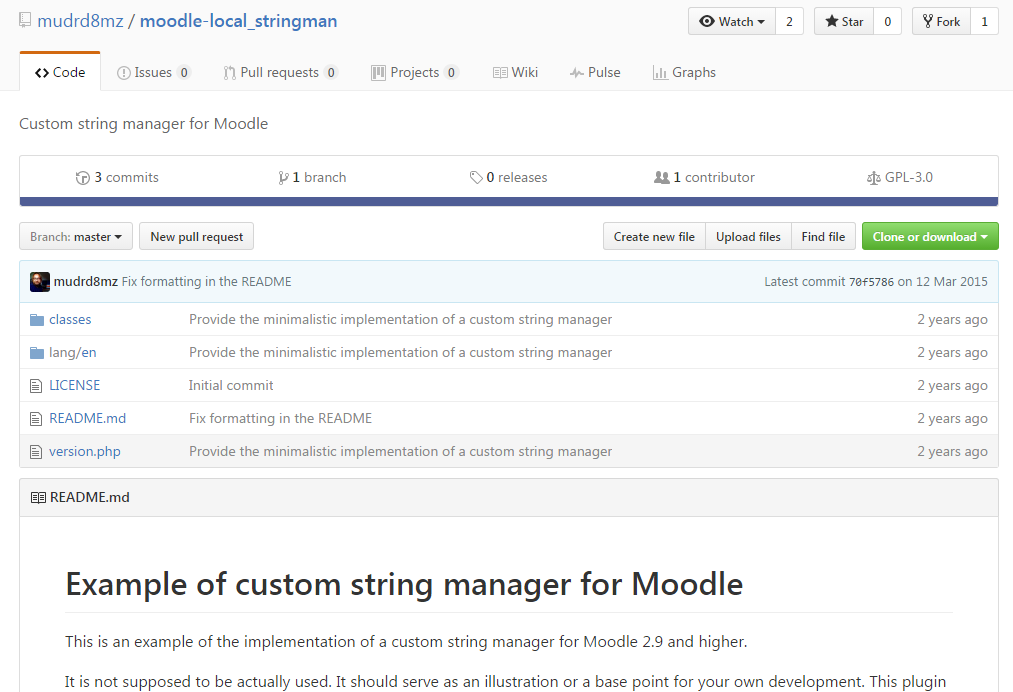View the 1 contributor page
Viewport: 1013px width, 692px height.
pyautogui.click(x=704, y=177)
